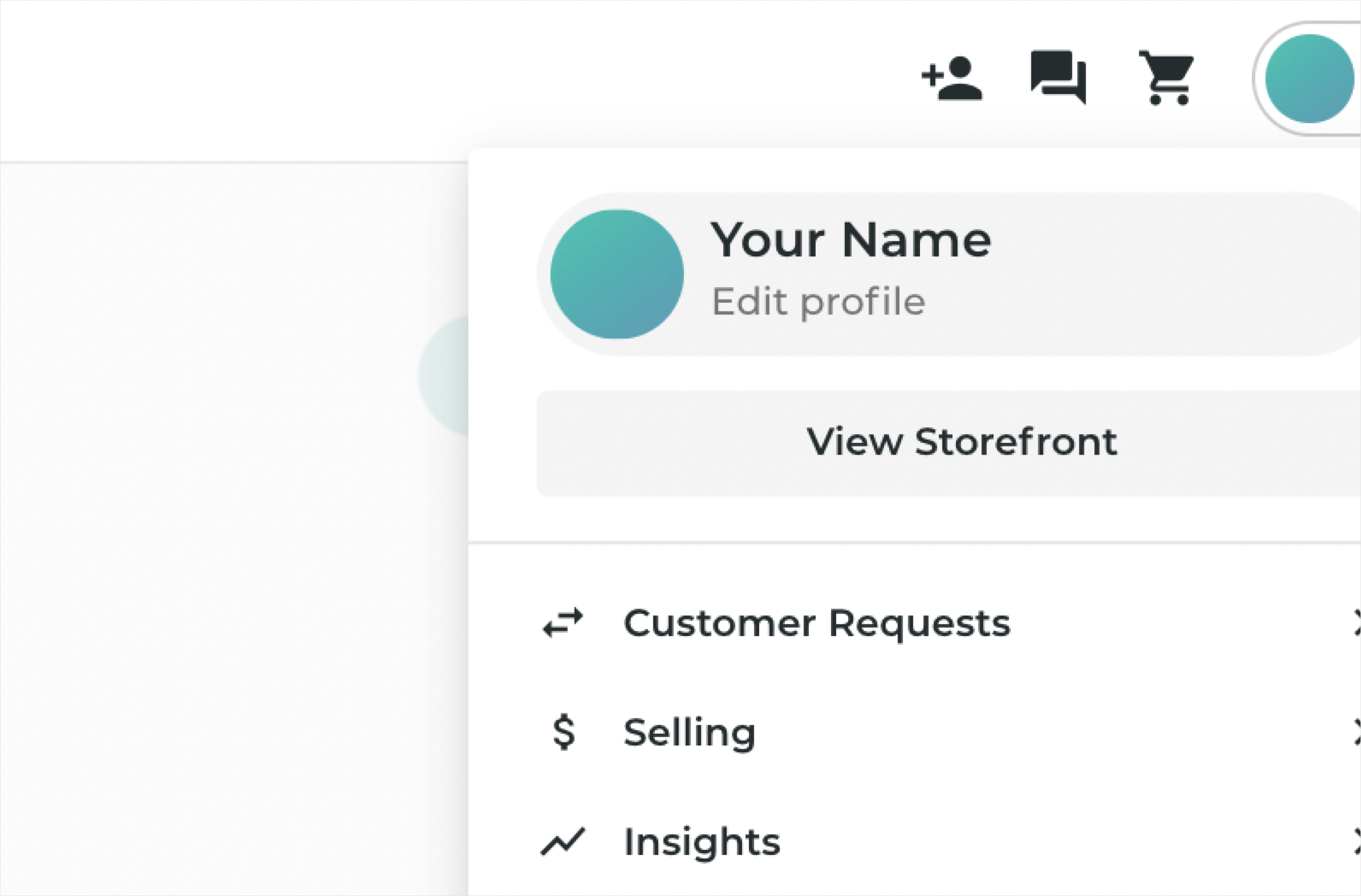1361x896 pixels.
Task: Click the trend line icon beside Insights
Action: pos(563,841)
